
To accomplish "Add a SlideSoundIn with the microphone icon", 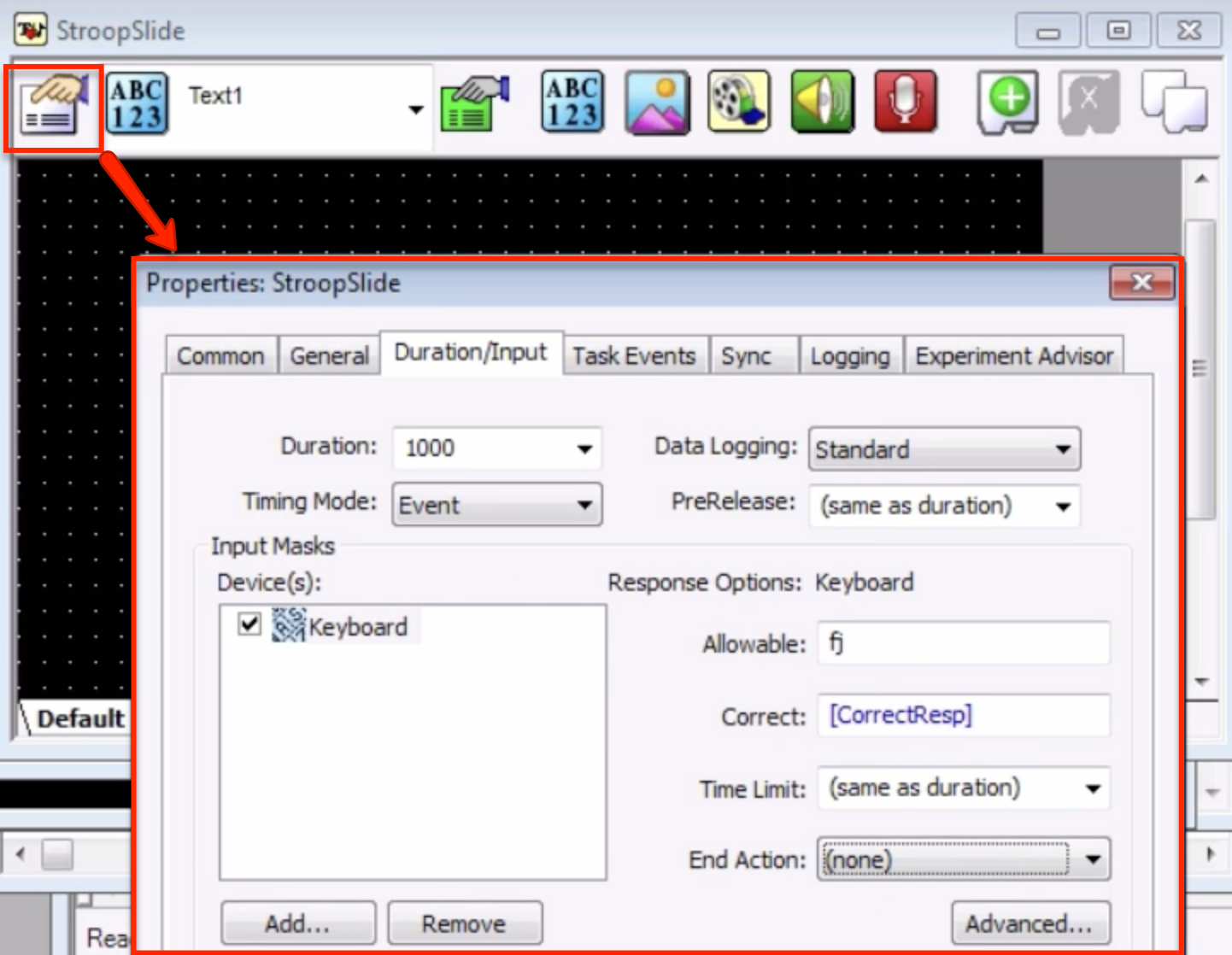I will pos(906,103).
